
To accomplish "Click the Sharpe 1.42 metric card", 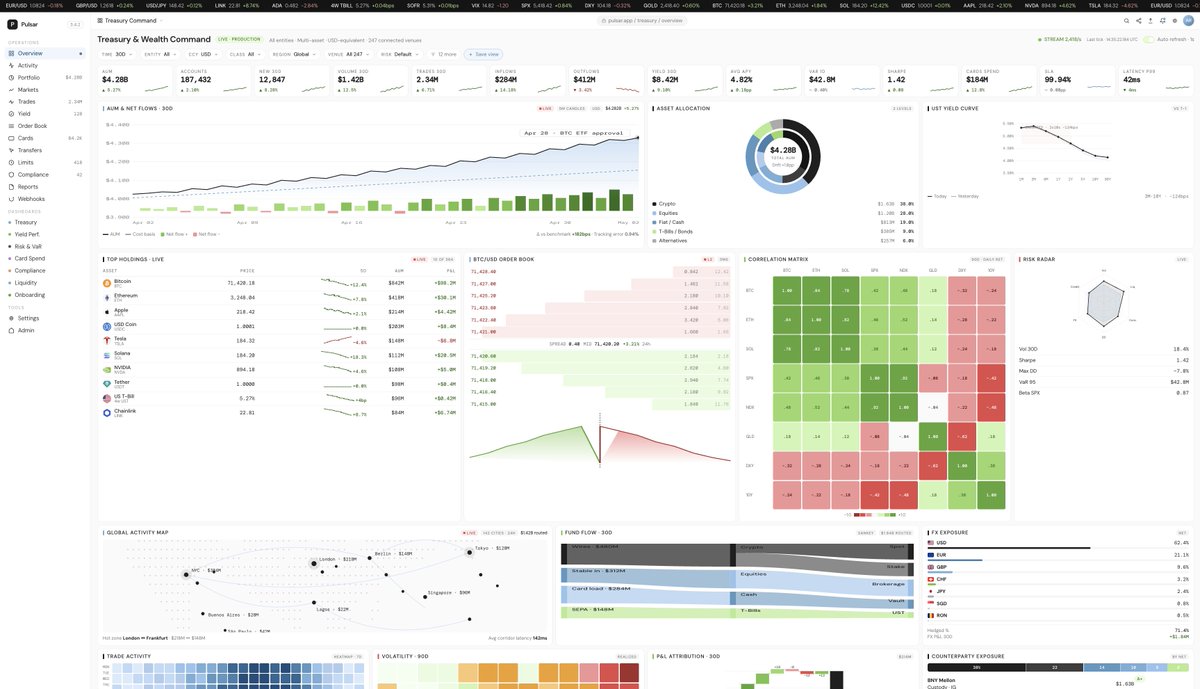I will [x=920, y=80].
